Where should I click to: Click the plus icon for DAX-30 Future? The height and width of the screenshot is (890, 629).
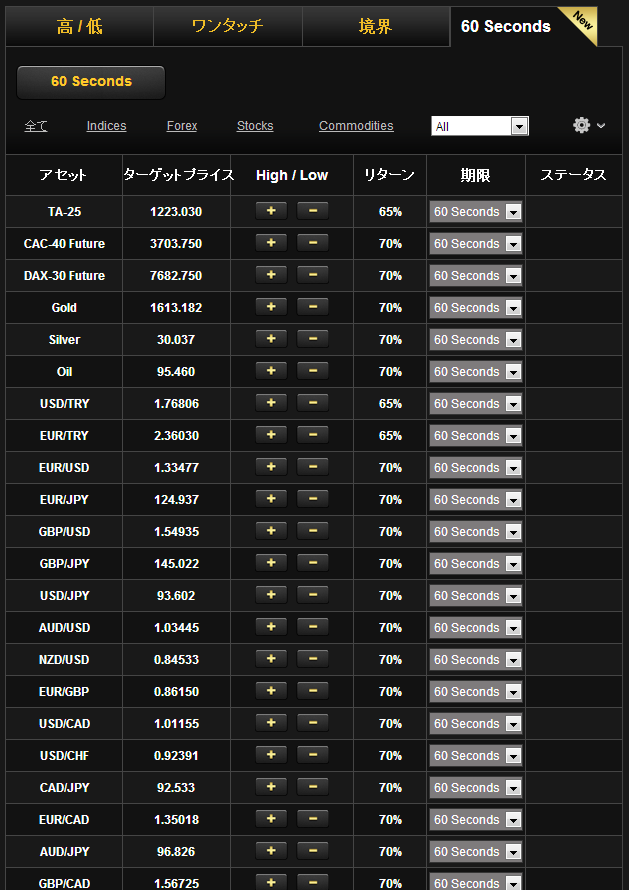[270, 275]
